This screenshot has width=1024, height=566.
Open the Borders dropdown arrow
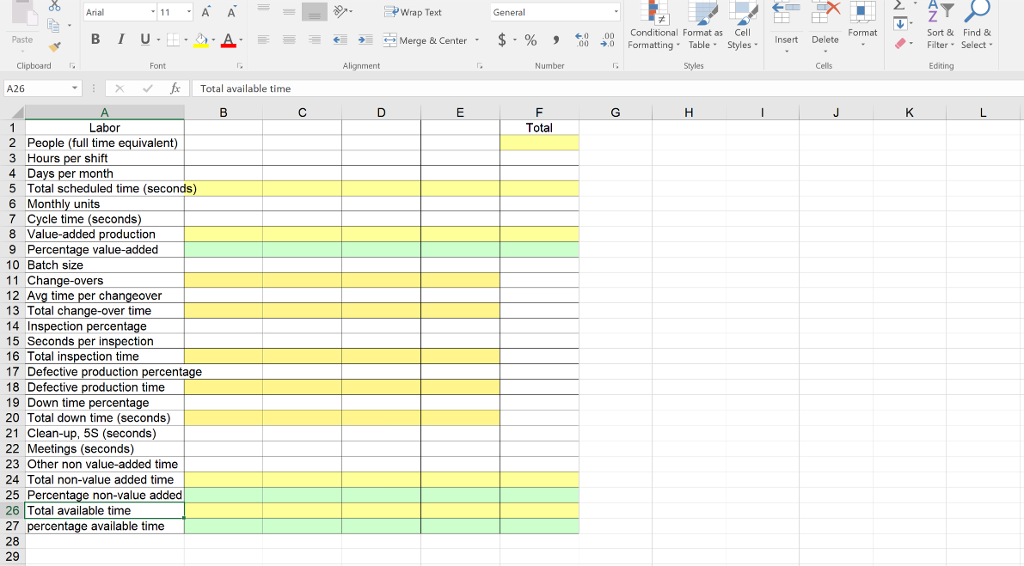(186, 40)
